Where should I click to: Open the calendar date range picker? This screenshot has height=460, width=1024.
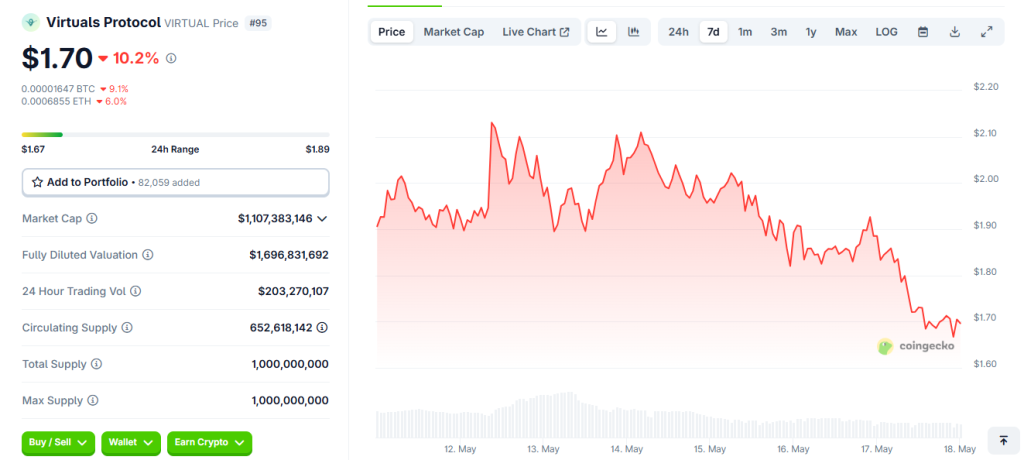coord(923,32)
